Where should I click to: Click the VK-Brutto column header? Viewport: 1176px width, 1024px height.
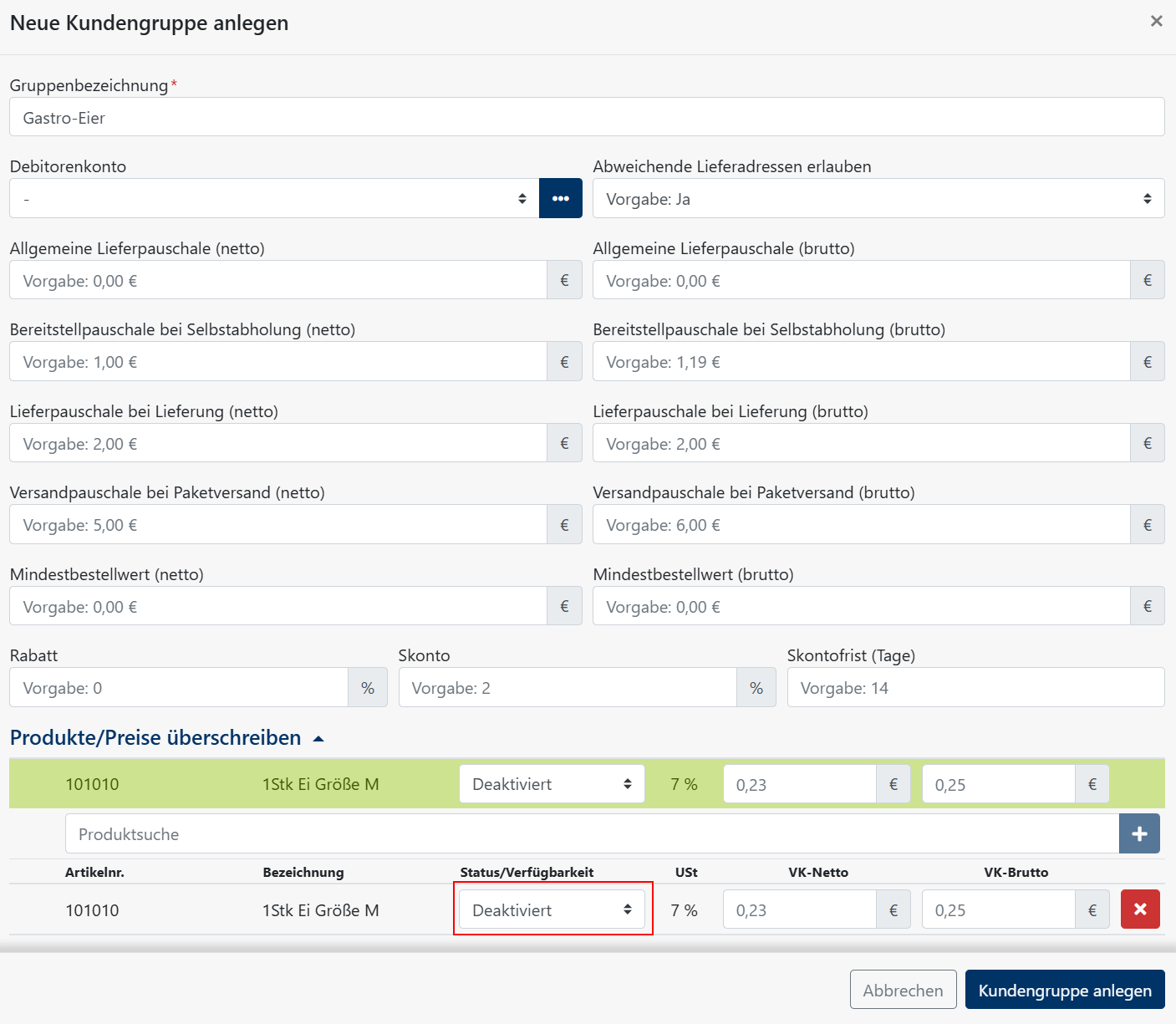pos(1016,872)
